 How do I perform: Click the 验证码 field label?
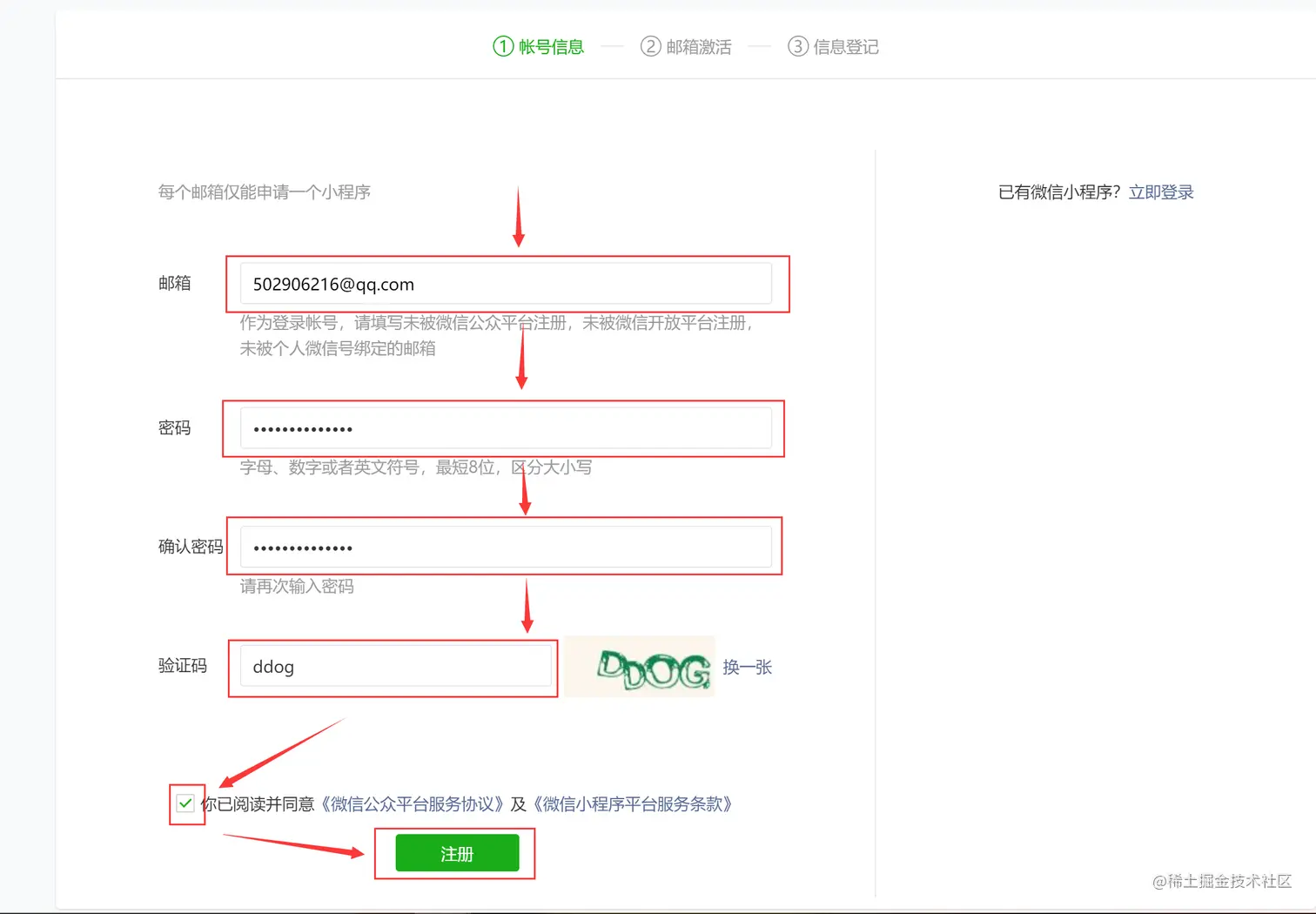coord(183,666)
